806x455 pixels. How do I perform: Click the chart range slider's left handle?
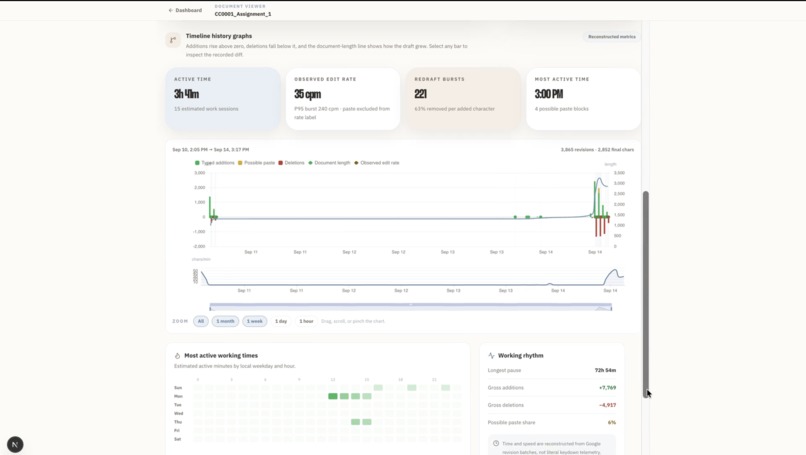pos(210,307)
